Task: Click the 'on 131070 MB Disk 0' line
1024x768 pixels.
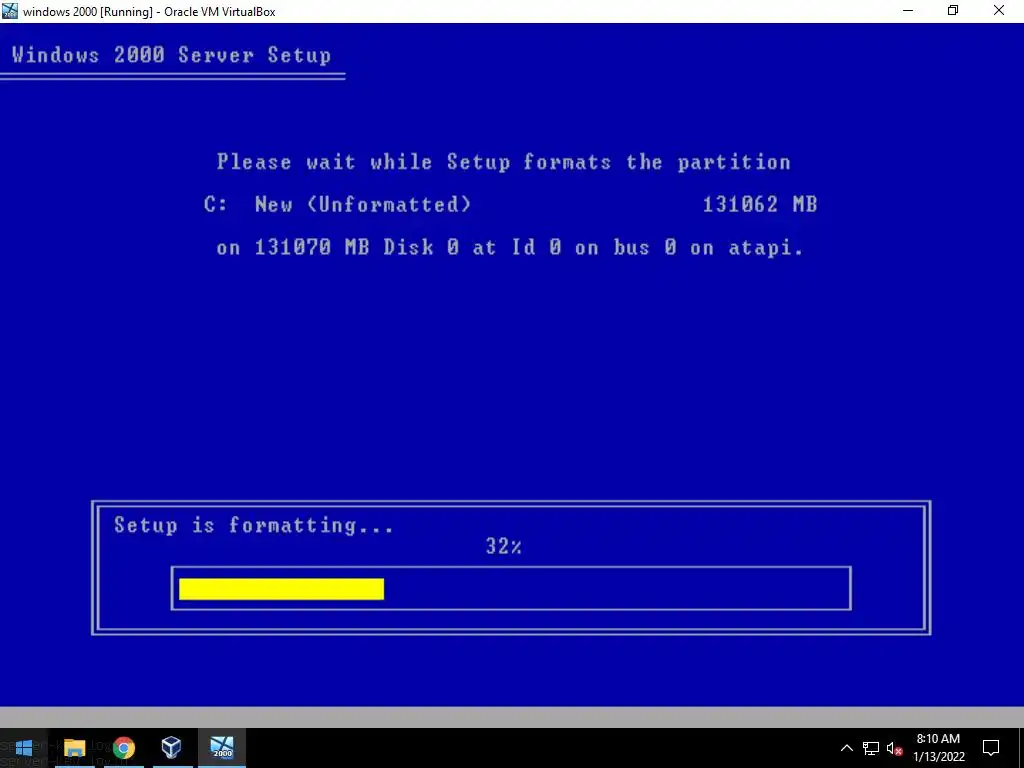Action: pos(509,248)
